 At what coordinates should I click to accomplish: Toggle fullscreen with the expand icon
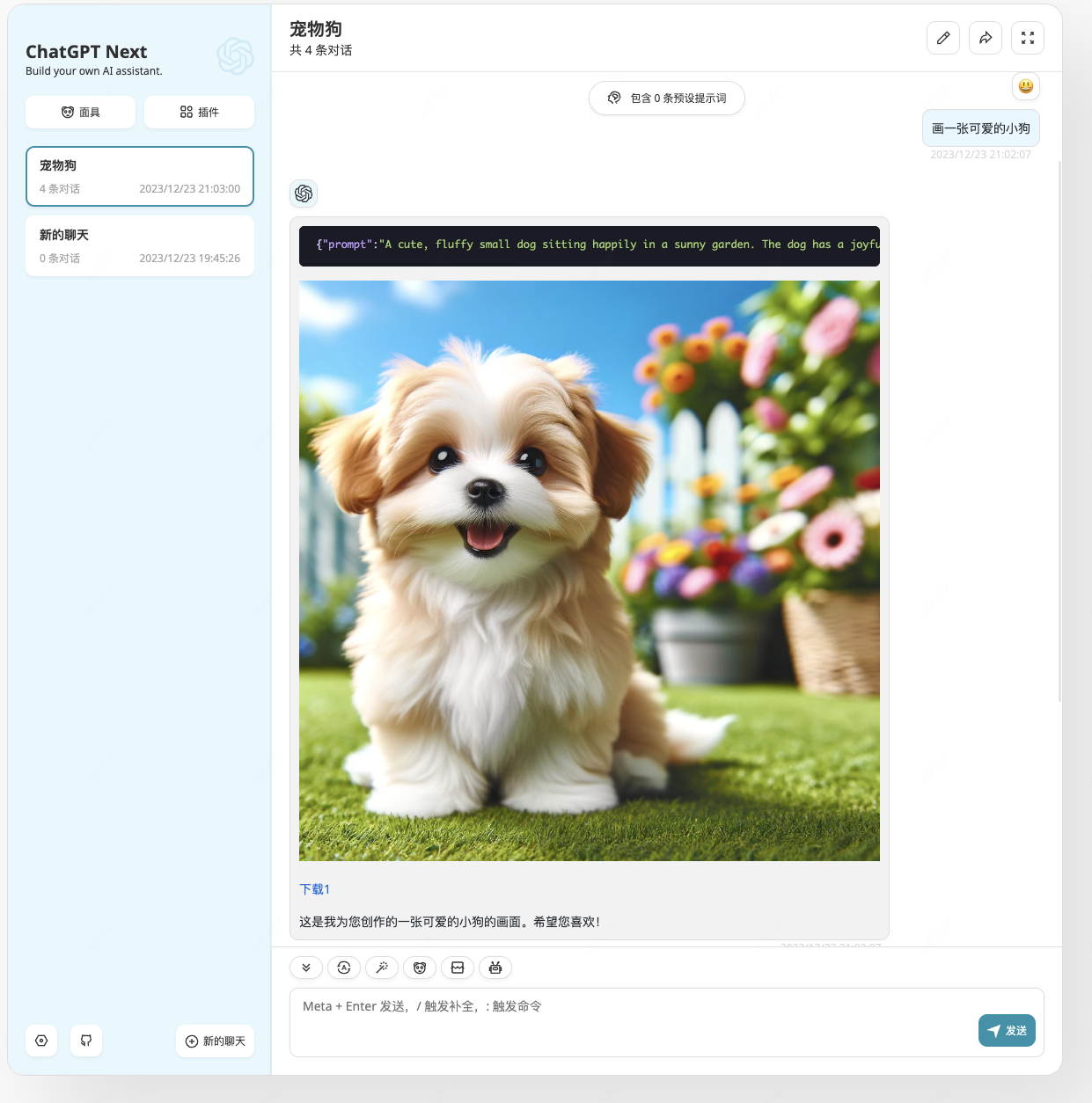[x=1027, y=38]
